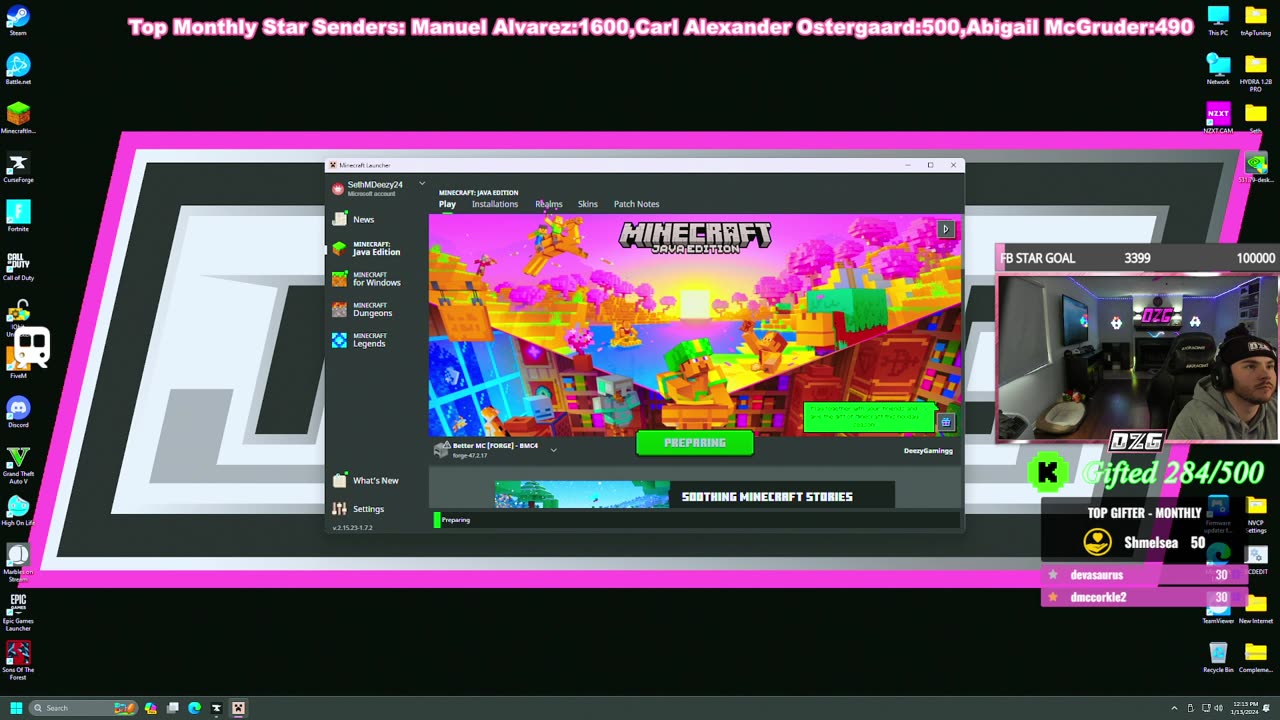Click the Soothing Minecraft Stories thumbnail

[x=581, y=495]
